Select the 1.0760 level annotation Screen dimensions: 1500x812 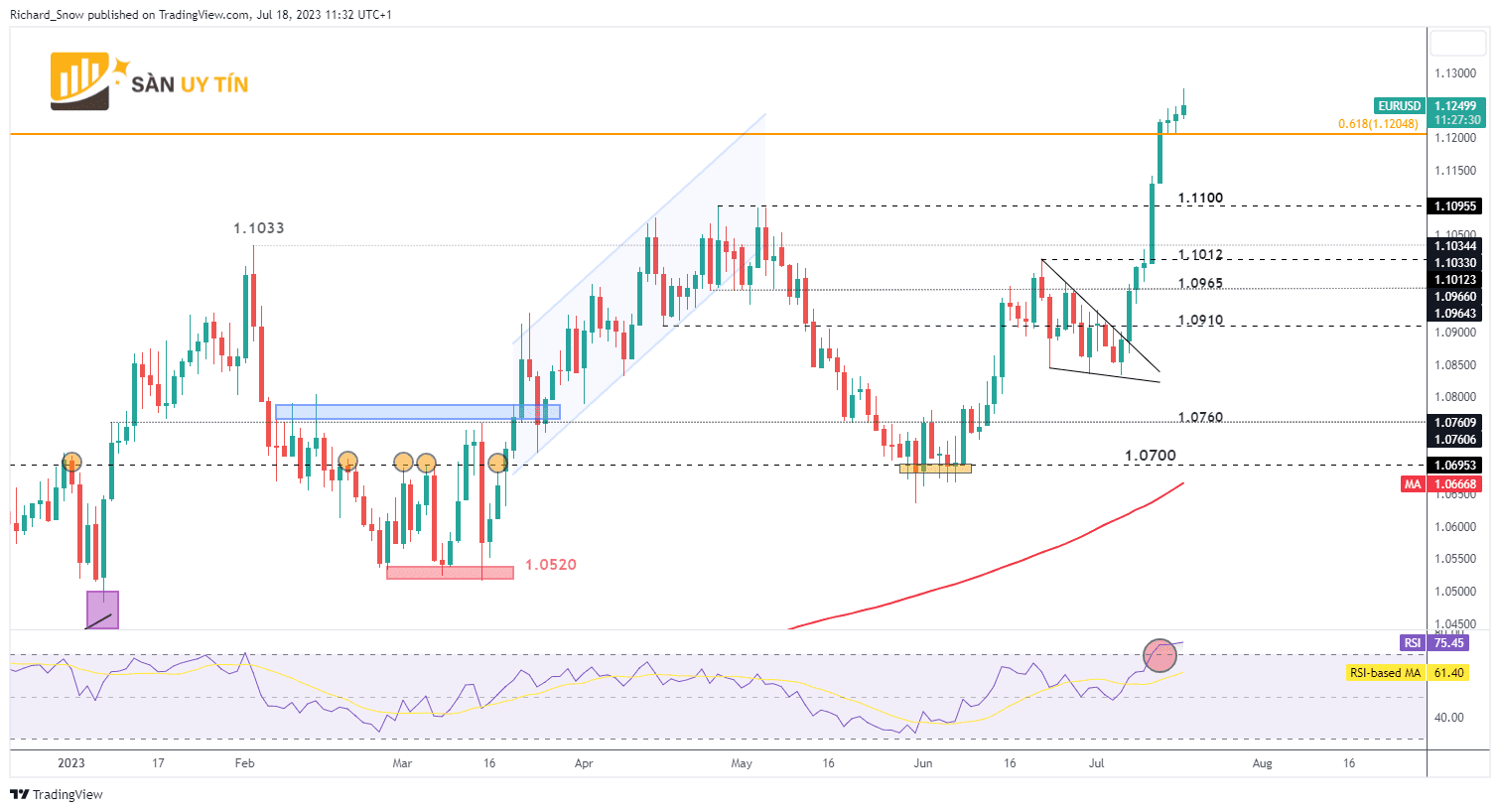[1200, 417]
